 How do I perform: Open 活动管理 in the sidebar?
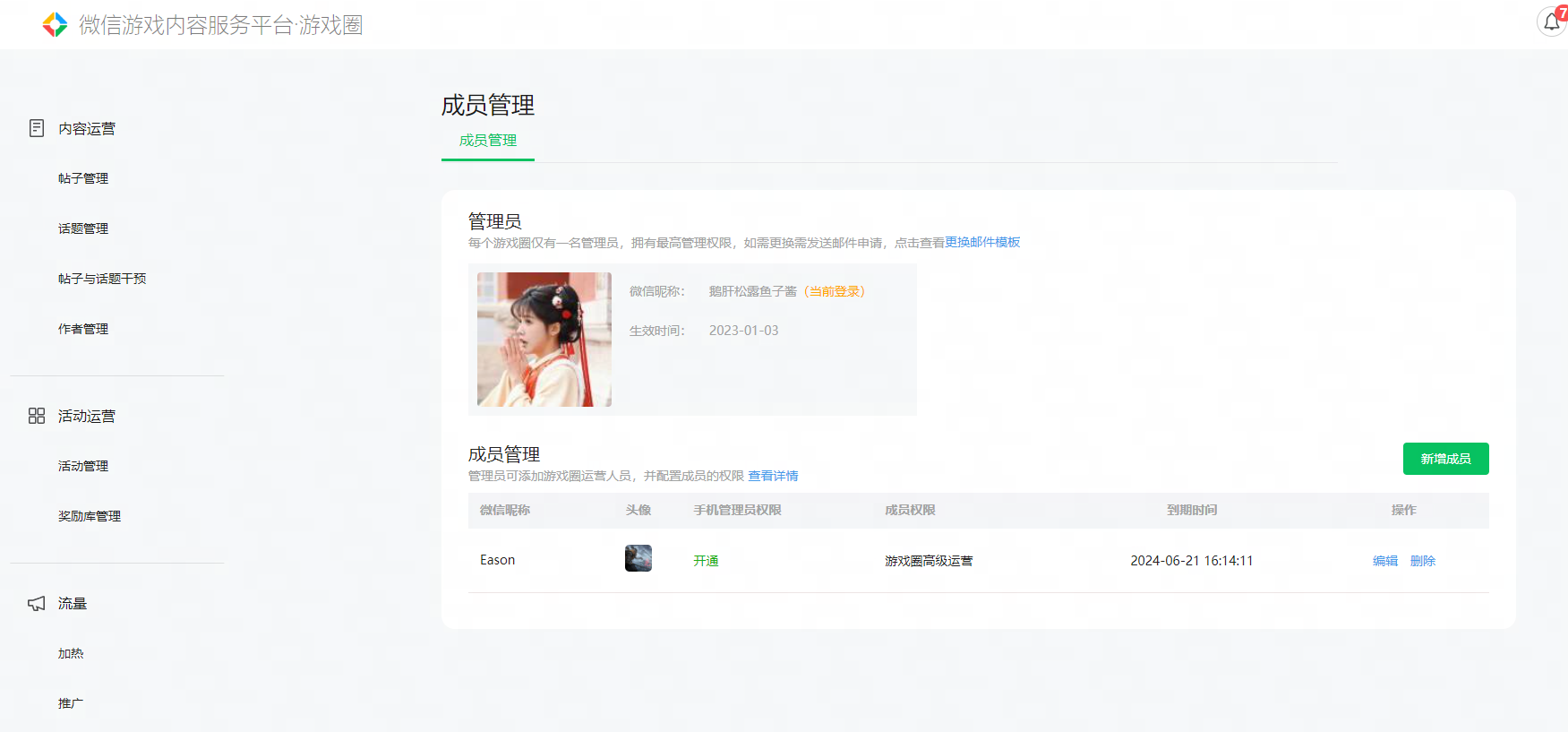tap(83, 466)
